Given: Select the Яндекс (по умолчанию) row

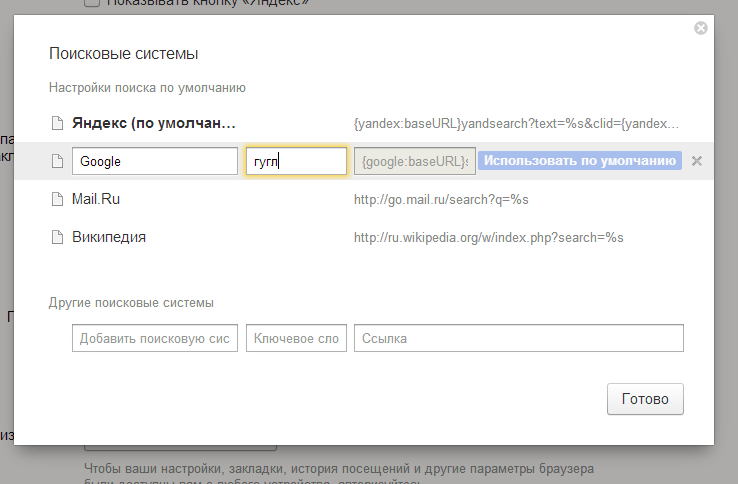Looking at the screenshot, I should click(x=364, y=123).
